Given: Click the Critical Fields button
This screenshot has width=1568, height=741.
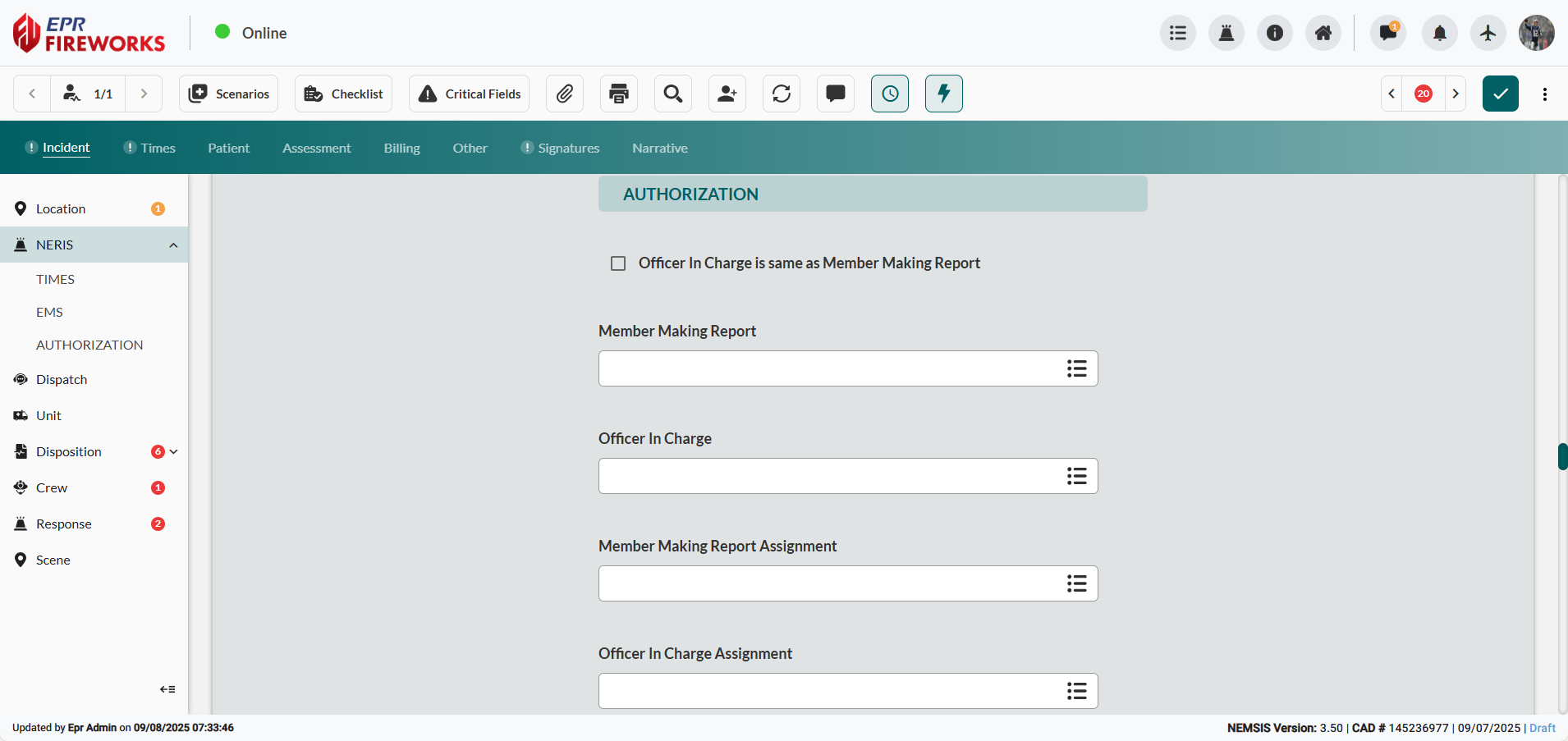Looking at the screenshot, I should point(470,94).
